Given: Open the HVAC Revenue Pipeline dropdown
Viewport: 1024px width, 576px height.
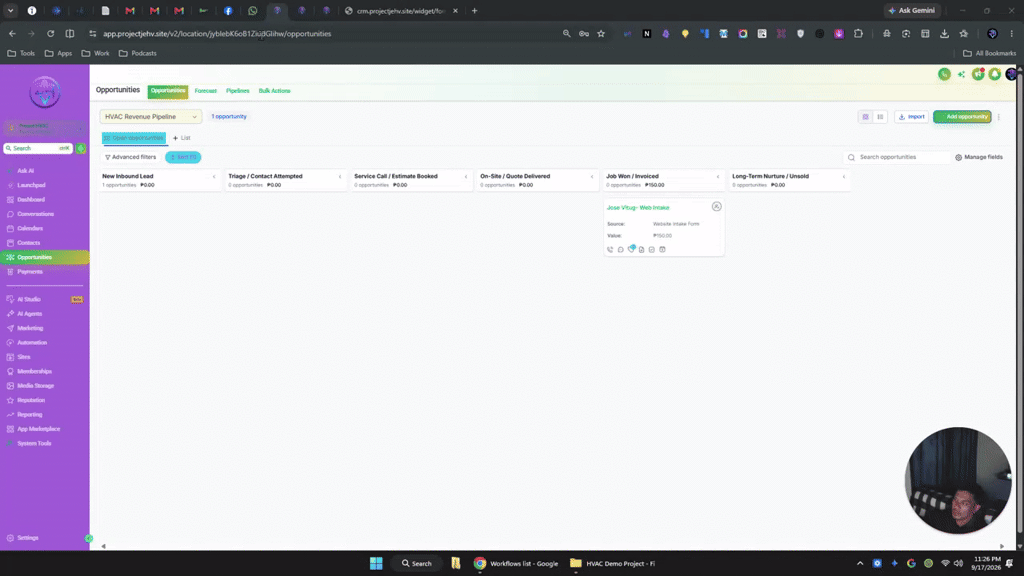Looking at the screenshot, I should pyautogui.click(x=151, y=116).
